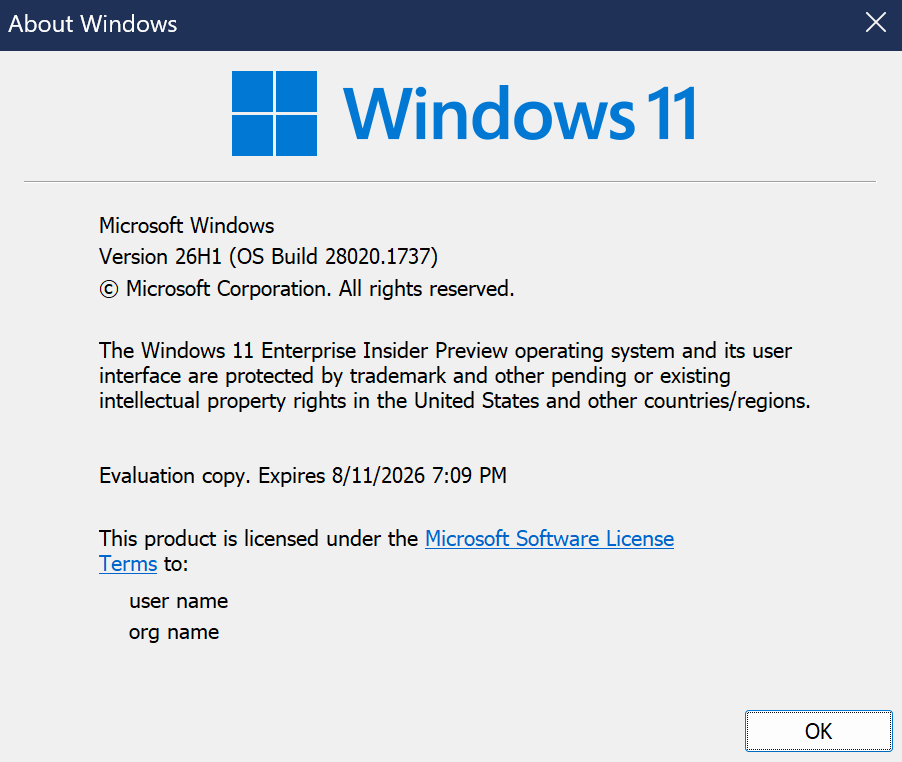Click the Enterprise Insider Preview trademark paragraph
Viewport: 902px width, 762px height.
click(x=454, y=376)
